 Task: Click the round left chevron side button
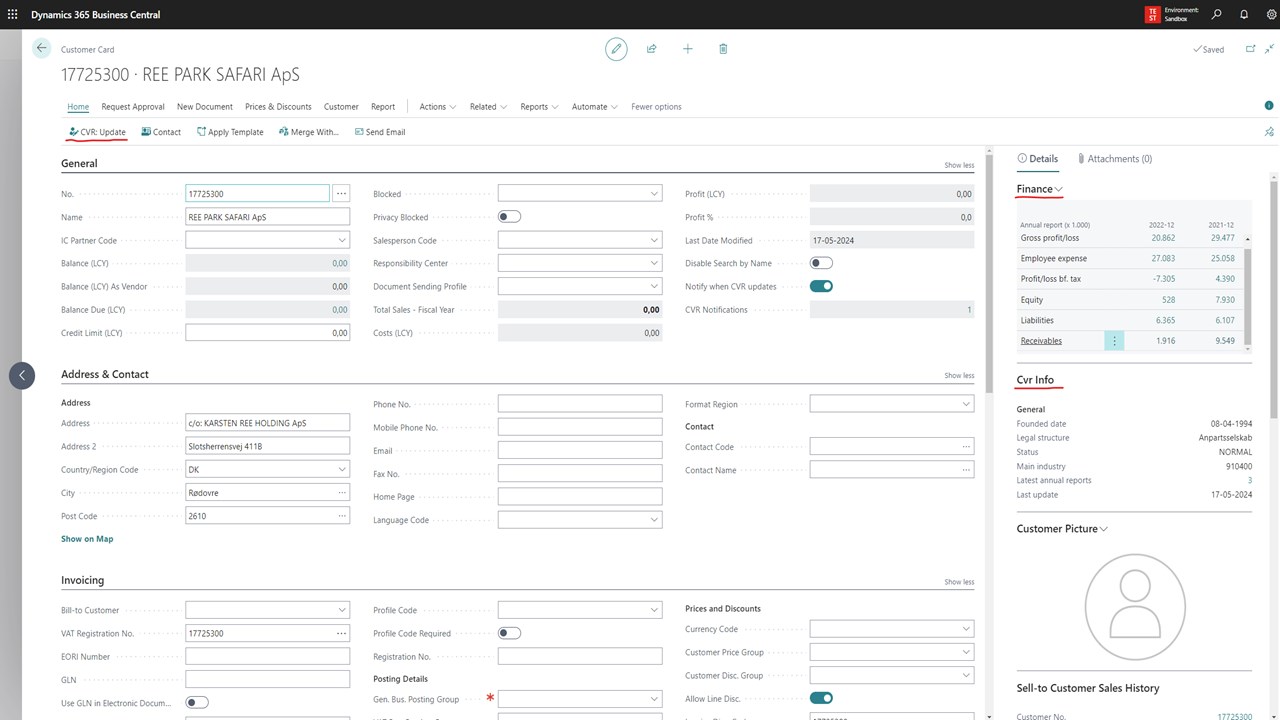(22, 375)
